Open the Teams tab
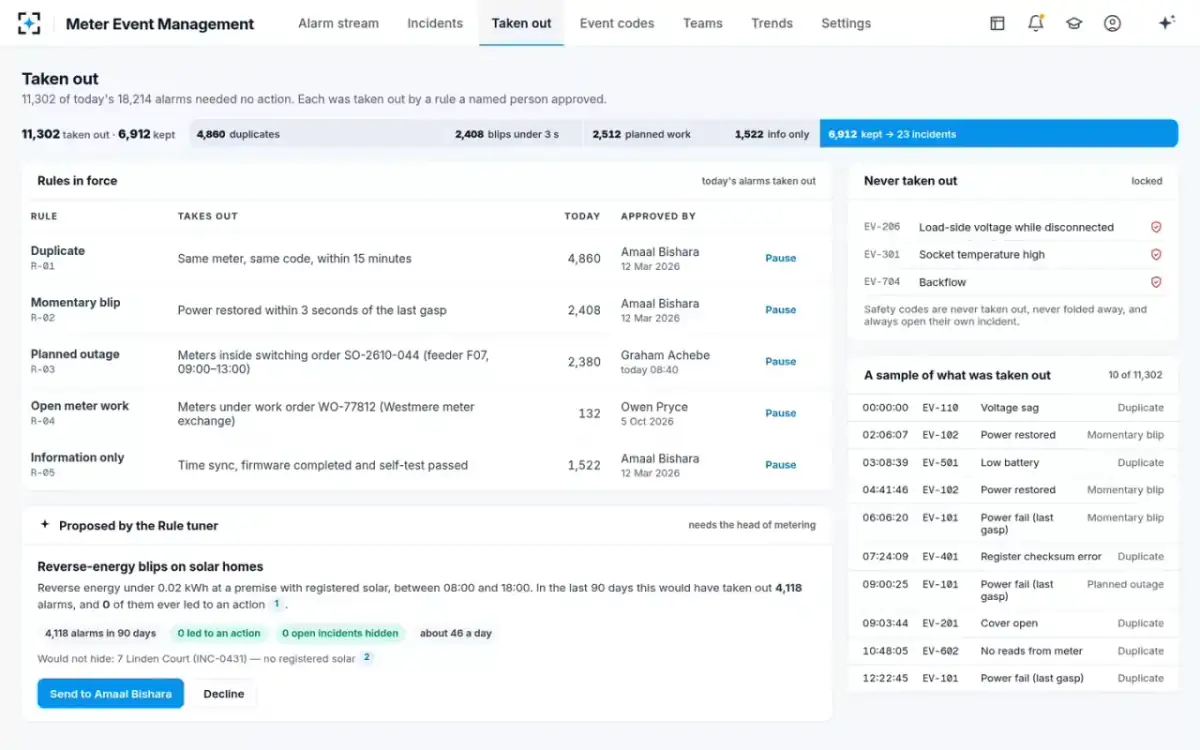Viewport: 1200px width, 750px height. 703,23
